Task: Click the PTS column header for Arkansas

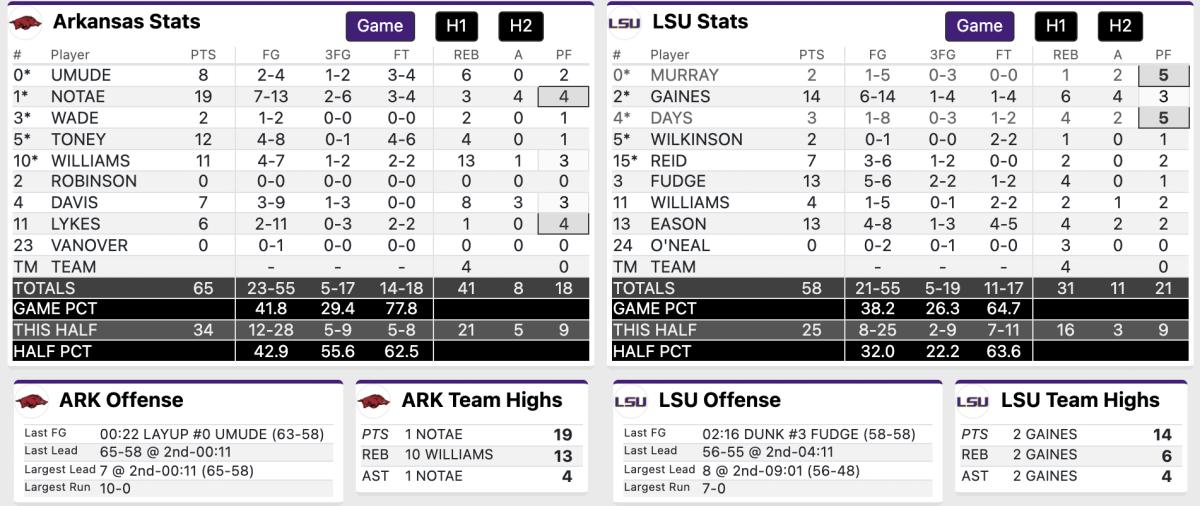Action: click(203, 55)
